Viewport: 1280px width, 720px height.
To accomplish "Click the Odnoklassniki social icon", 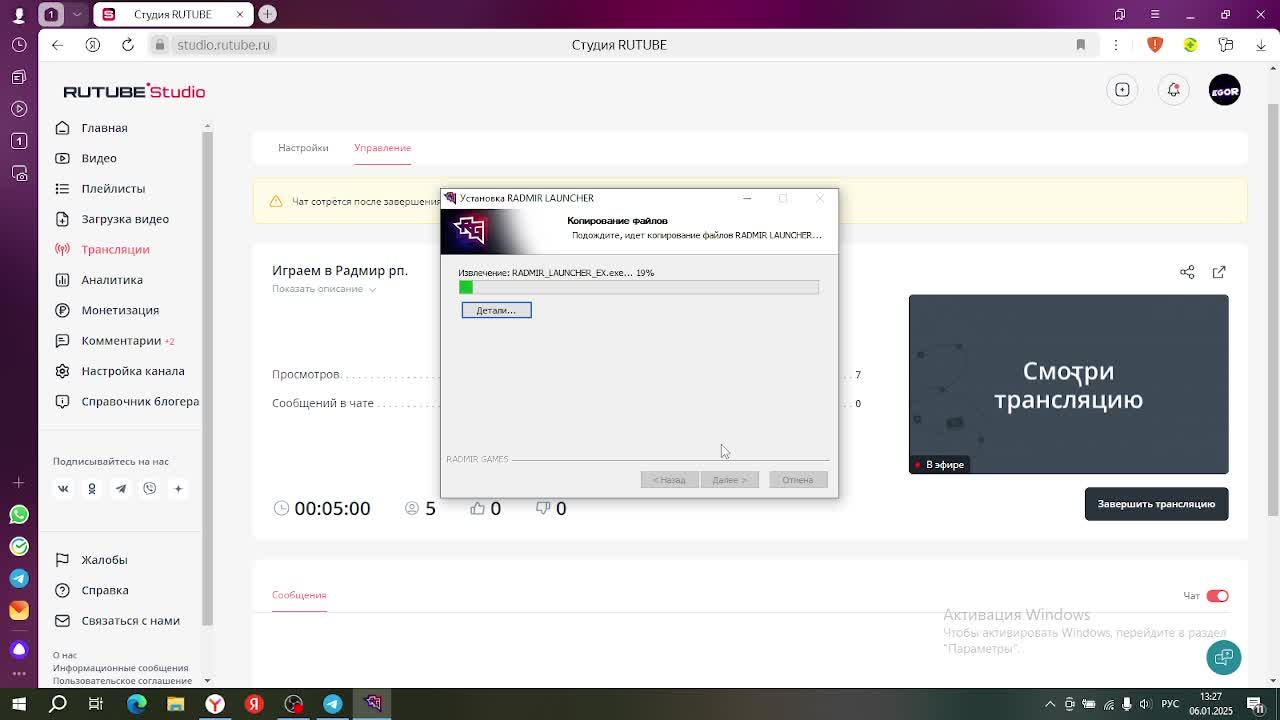I will coord(92,489).
